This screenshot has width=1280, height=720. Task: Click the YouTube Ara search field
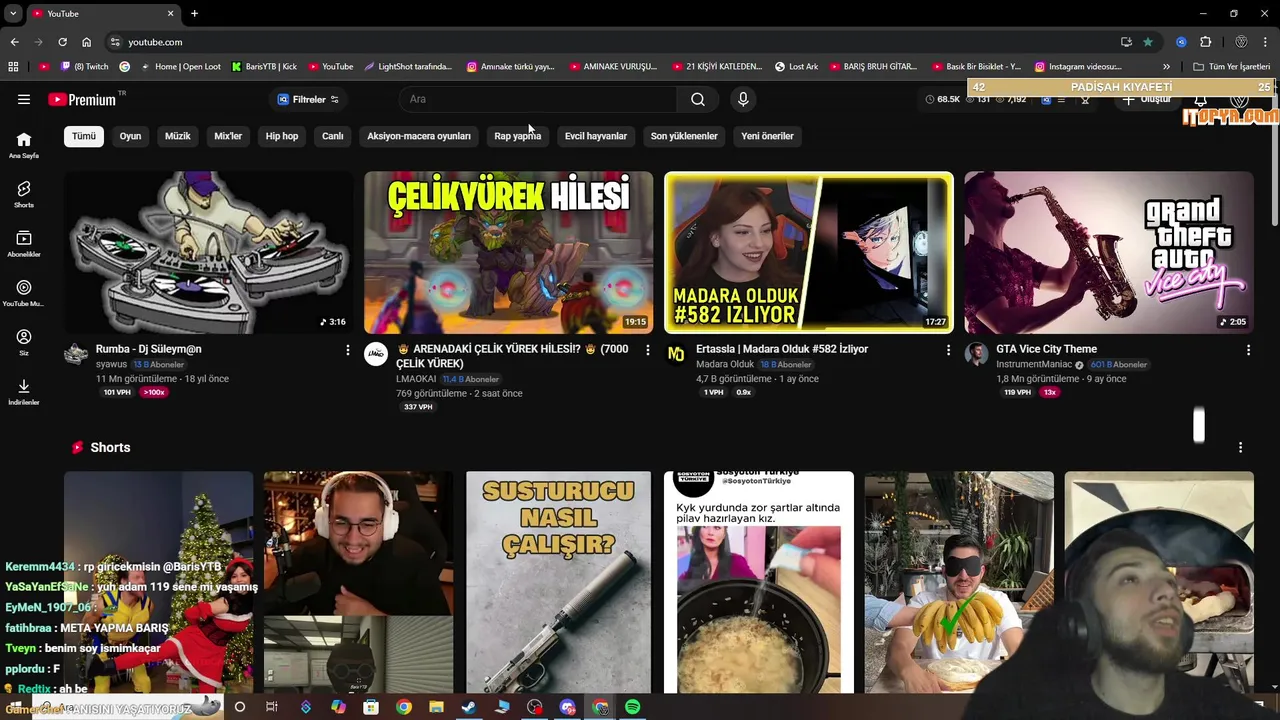coord(540,99)
